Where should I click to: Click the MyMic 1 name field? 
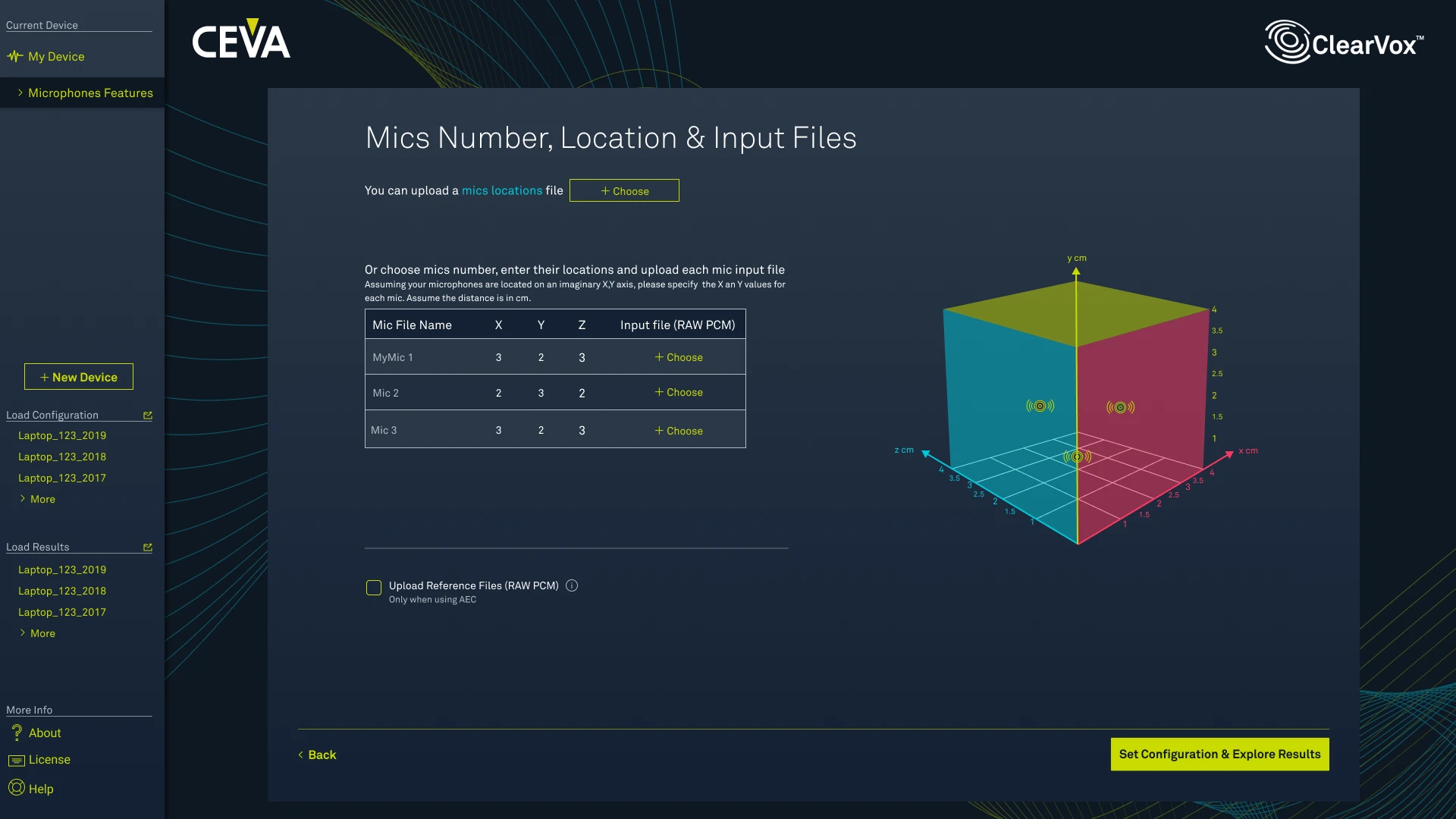(x=393, y=357)
